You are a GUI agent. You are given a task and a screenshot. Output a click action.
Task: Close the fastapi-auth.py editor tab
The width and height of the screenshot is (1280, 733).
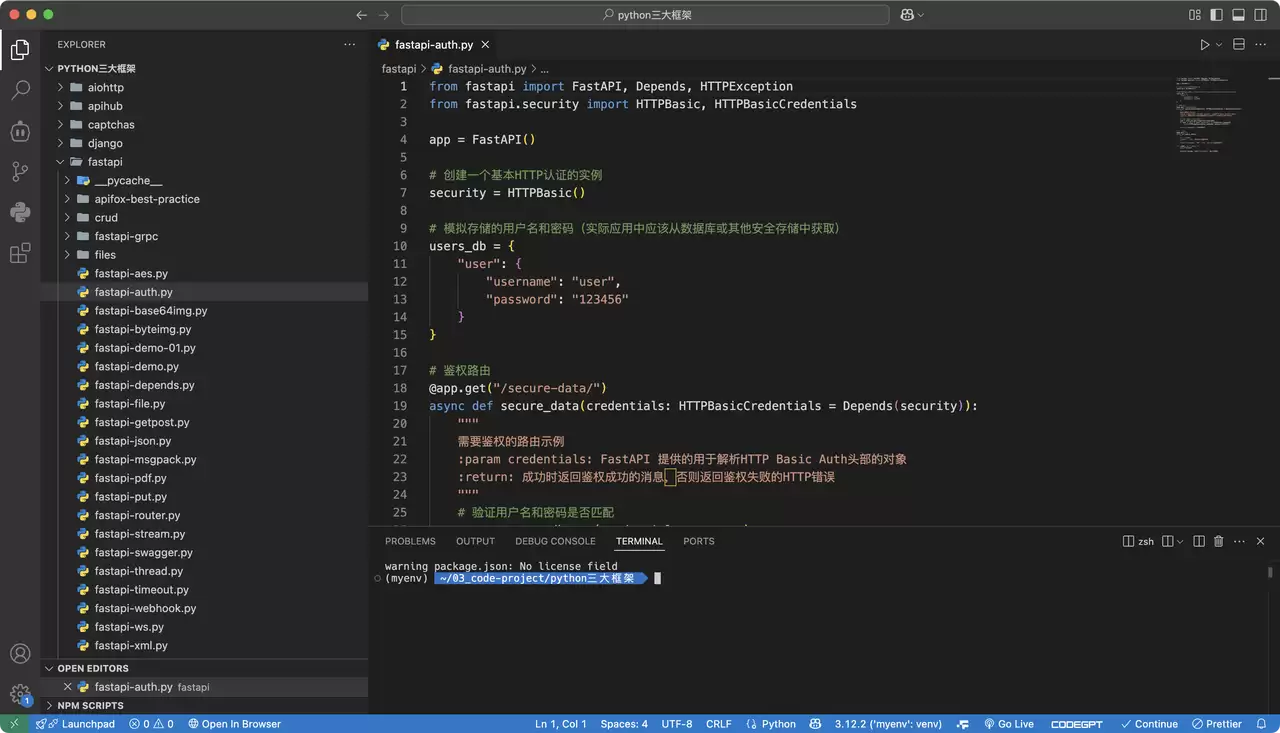pos(486,45)
